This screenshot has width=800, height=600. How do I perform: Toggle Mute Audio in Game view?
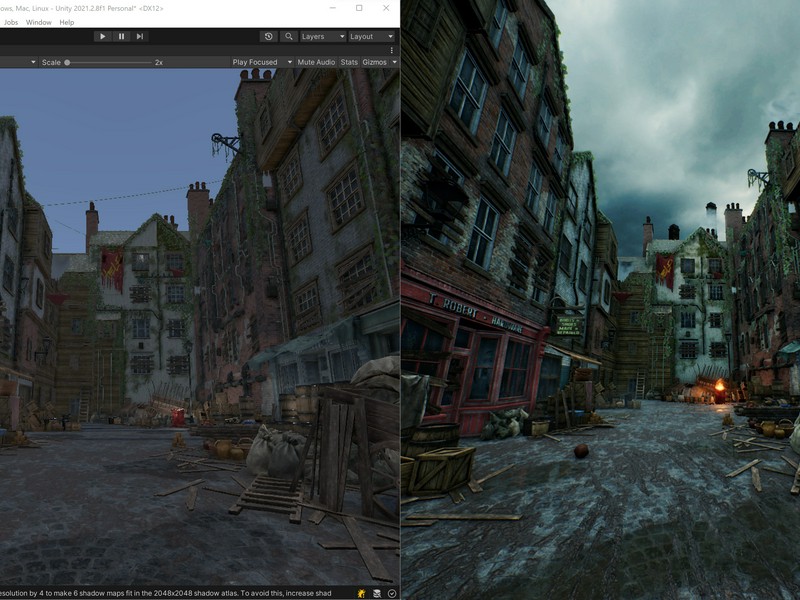click(316, 62)
